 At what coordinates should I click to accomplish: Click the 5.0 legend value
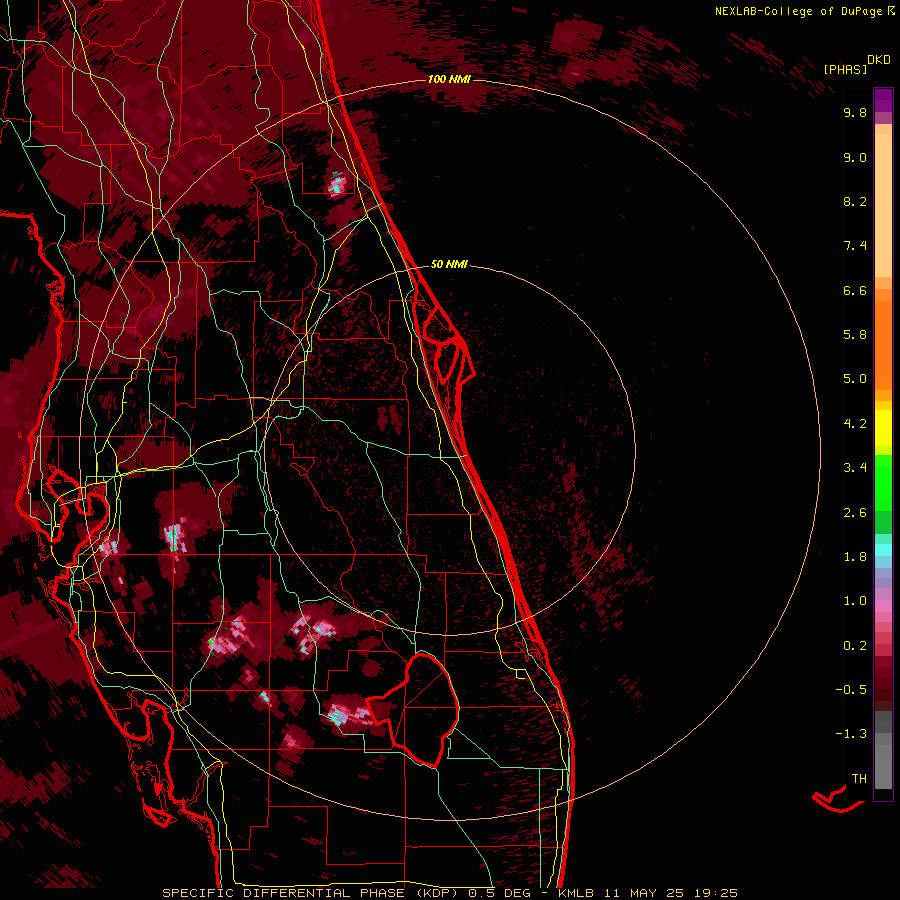pos(855,379)
